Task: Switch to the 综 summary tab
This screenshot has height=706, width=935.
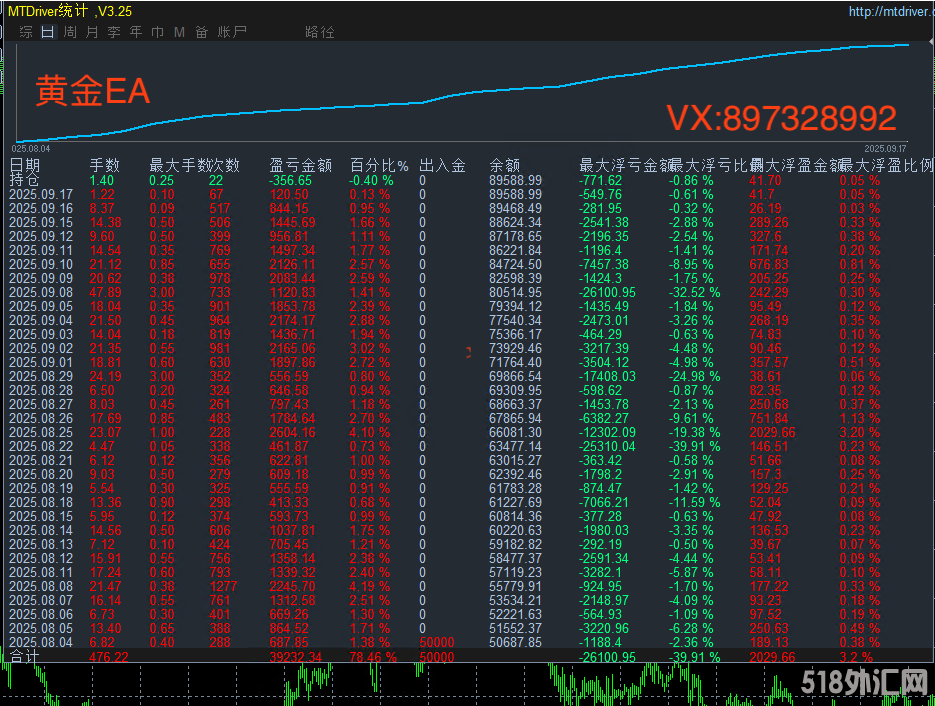Action: tap(26, 32)
